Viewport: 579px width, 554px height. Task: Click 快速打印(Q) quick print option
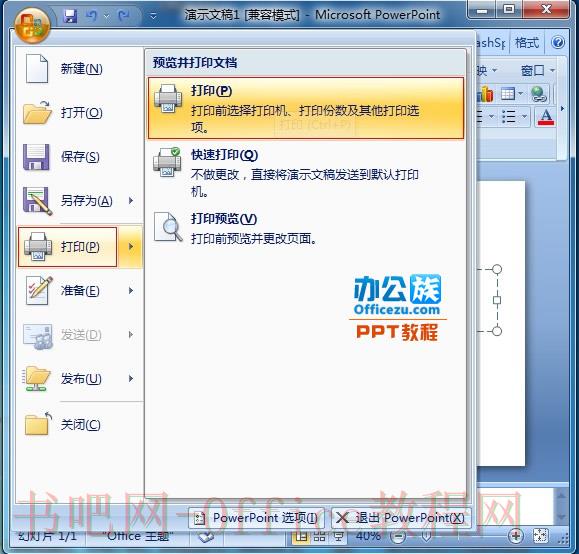click(306, 172)
